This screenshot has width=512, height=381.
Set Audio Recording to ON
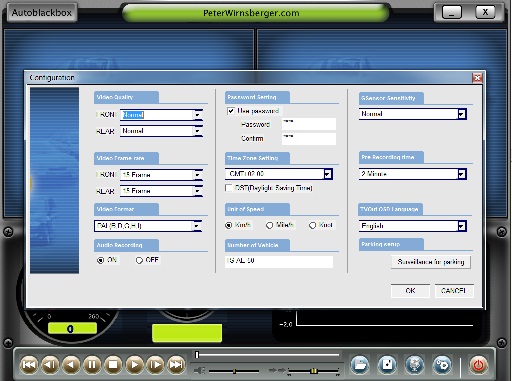click(100, 260)
